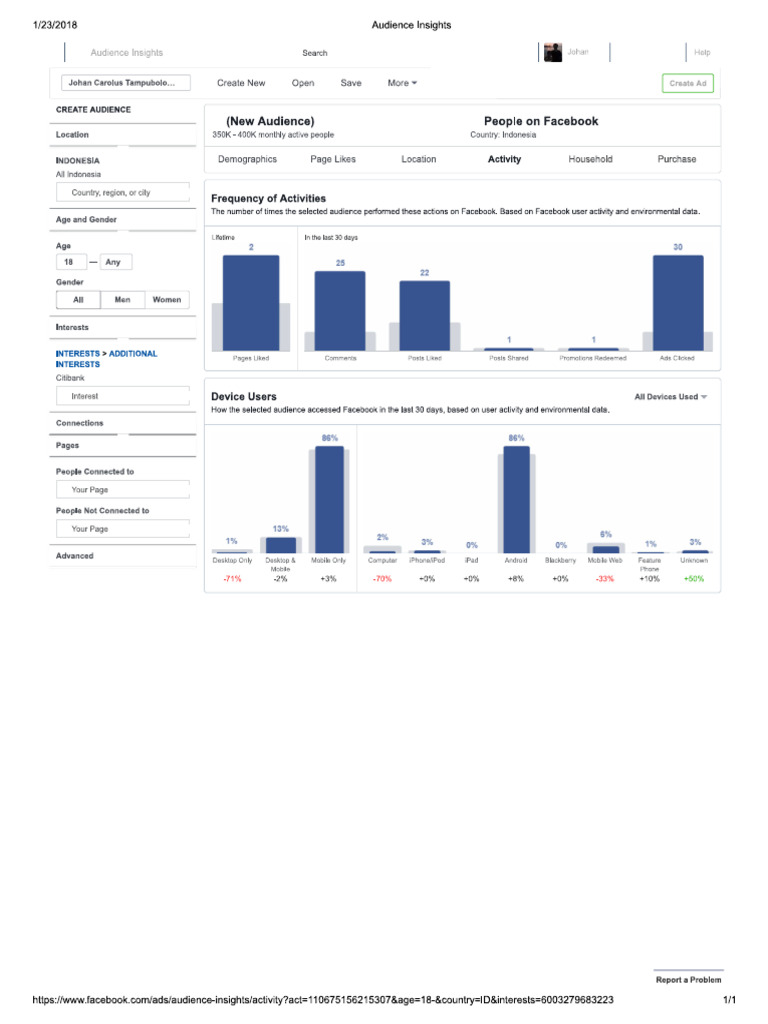Click the Mobile Only 86% bar

point(329,500)
